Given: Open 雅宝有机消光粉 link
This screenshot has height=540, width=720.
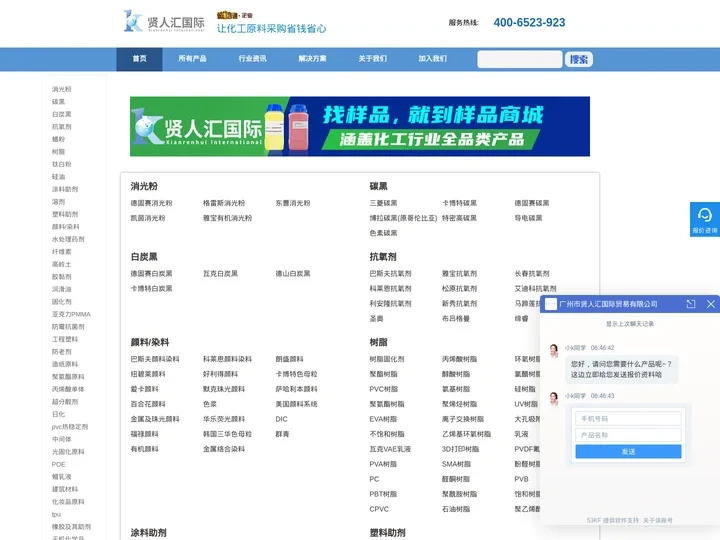Looking at the screenshot, I should [228, 218].
